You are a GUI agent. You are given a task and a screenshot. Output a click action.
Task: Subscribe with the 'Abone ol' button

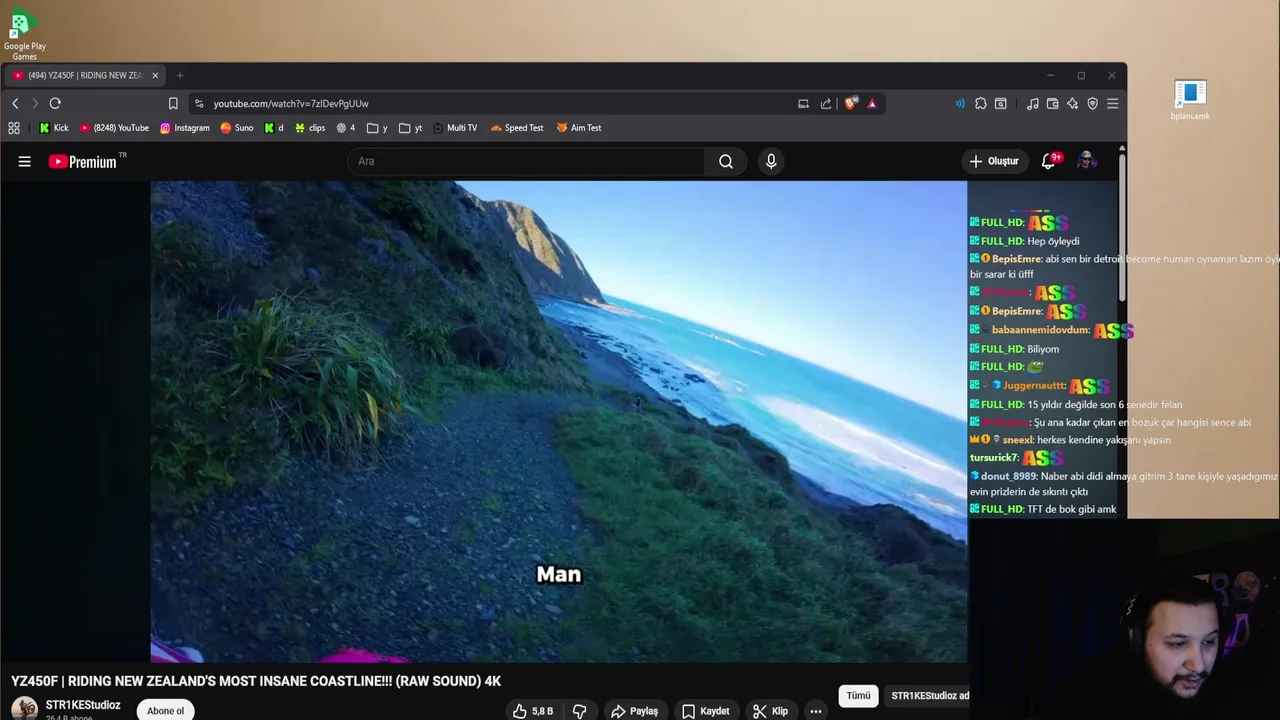[166, 710]
